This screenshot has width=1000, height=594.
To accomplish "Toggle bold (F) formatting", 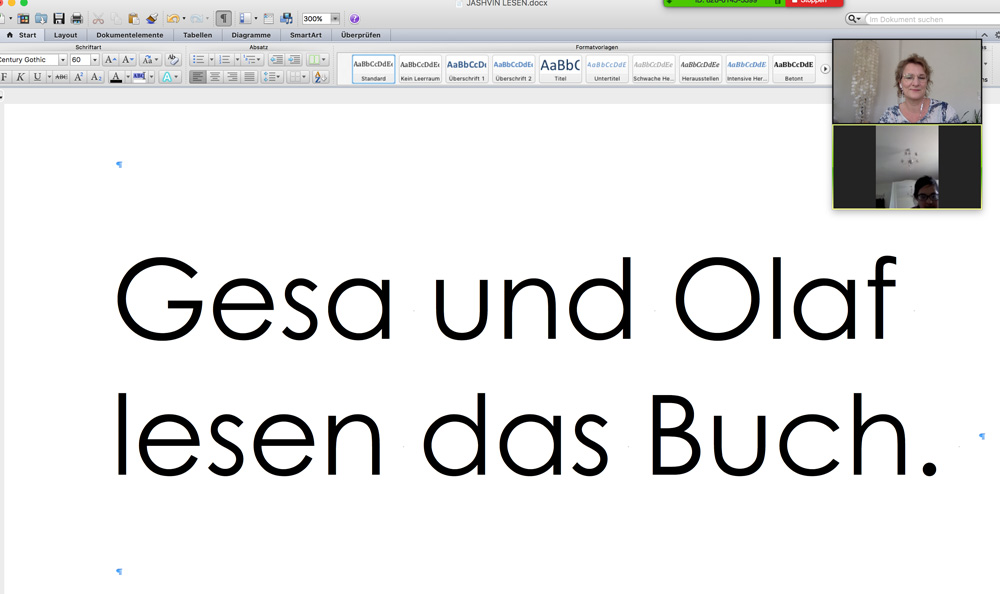I will point(4,77).
